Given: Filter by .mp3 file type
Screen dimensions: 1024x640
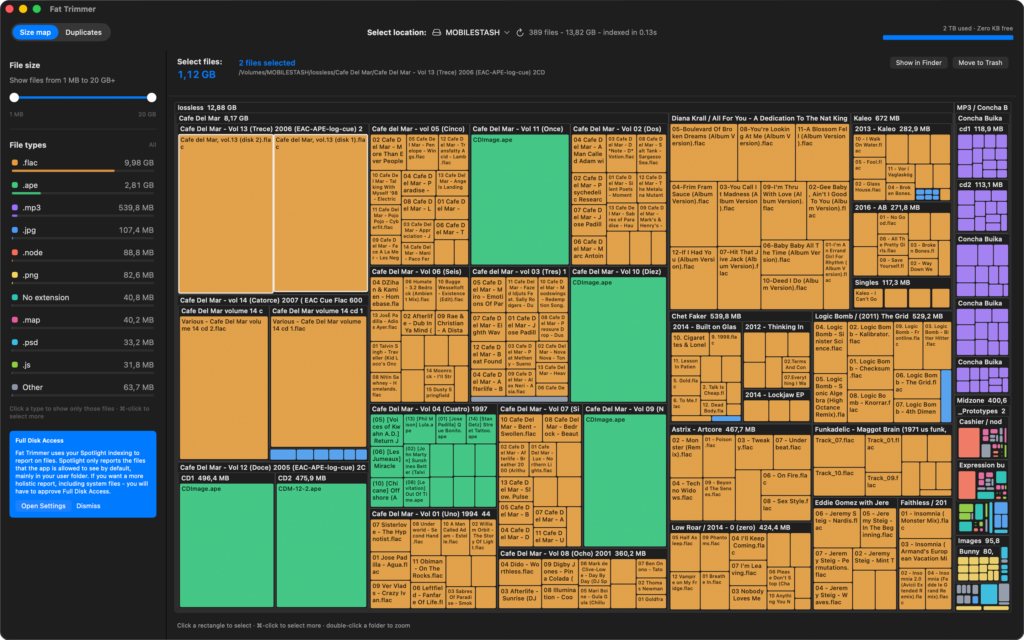Looking at the screenshot, I should pos(82,208).
